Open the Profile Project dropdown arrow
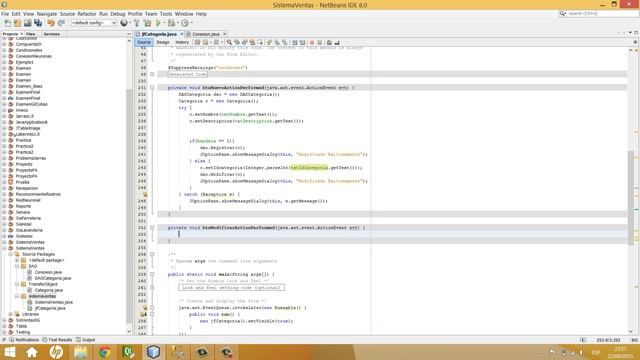The width and height of the screenshot is (640, 360). tap(191, 23)
